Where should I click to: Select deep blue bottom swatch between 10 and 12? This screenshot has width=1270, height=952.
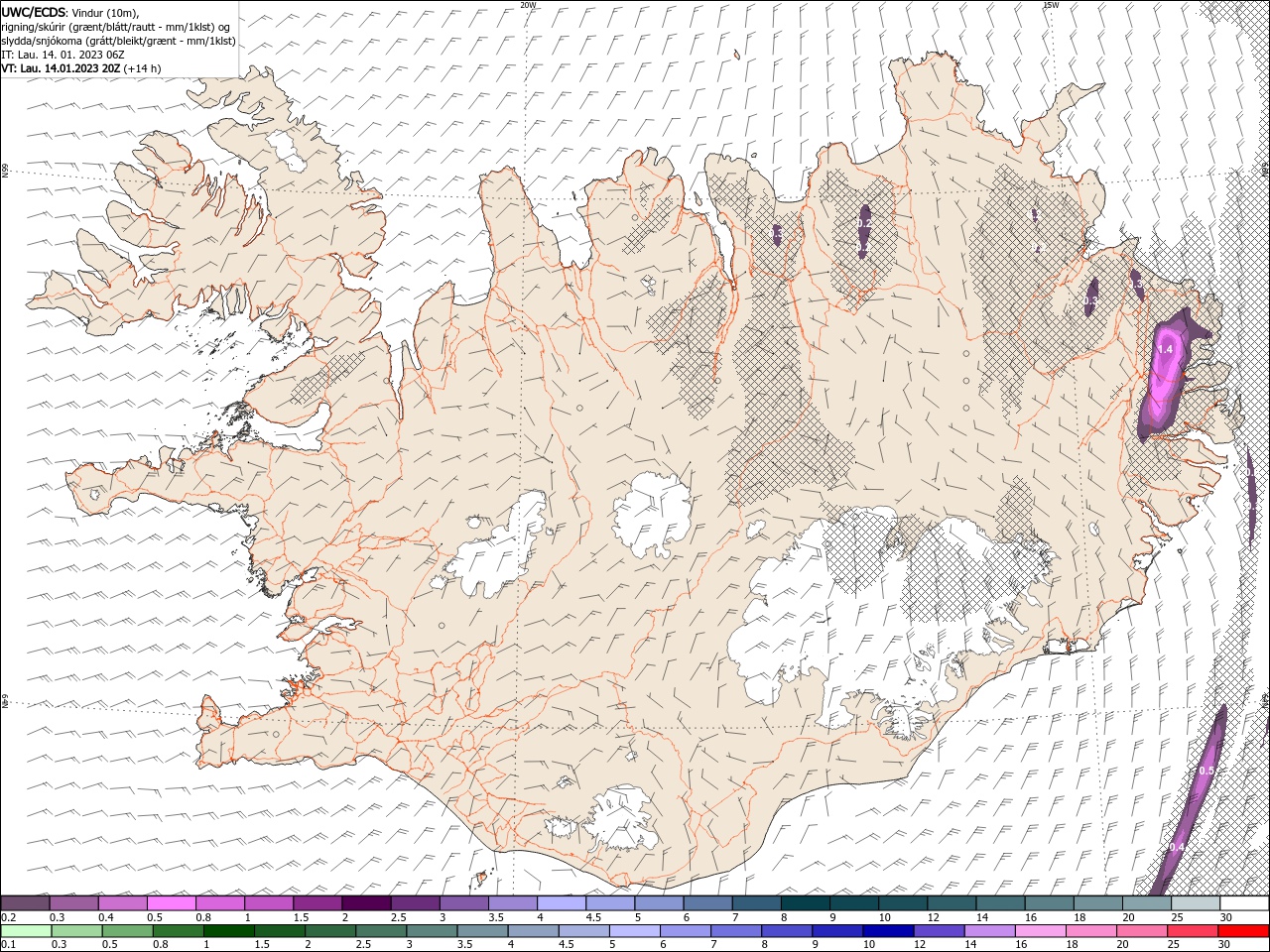click(x=888, y=931)
